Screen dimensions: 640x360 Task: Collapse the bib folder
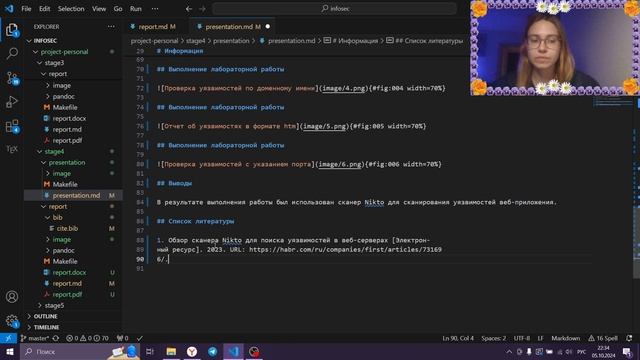[48, 218]
